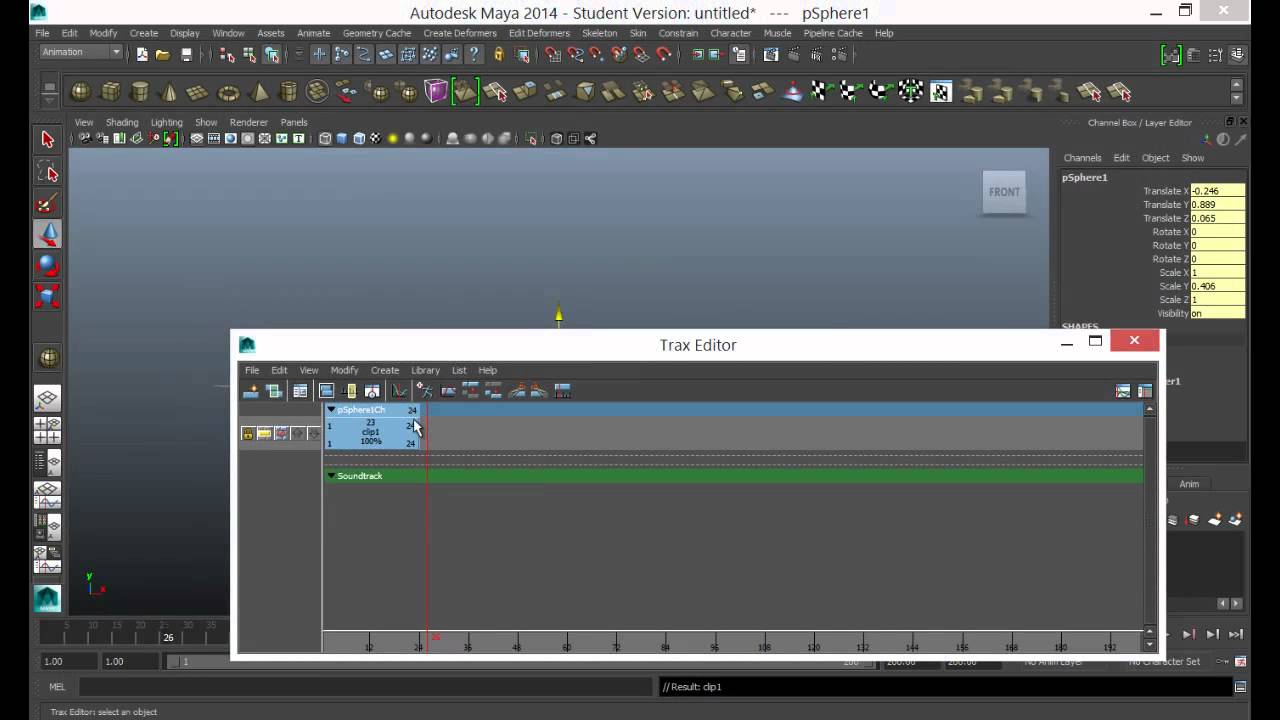Click the Scale Y attribute label
The width and height of the screenshot is (1280, 720).
pos(1174,286)
